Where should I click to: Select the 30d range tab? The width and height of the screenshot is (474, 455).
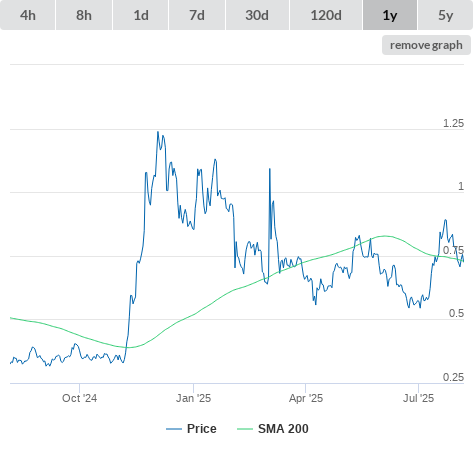257,15
